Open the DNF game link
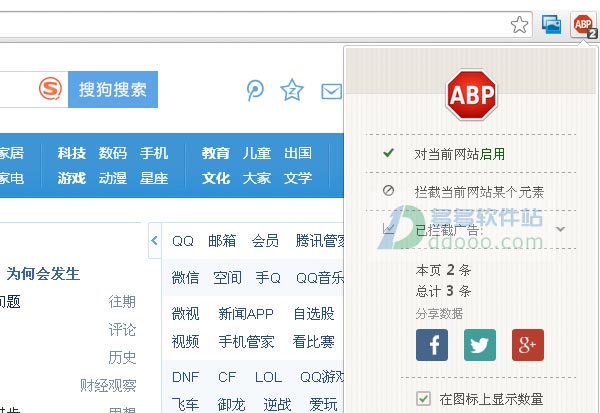The height and width of the screenshot is (413, 600). click(x=186, y=377)
